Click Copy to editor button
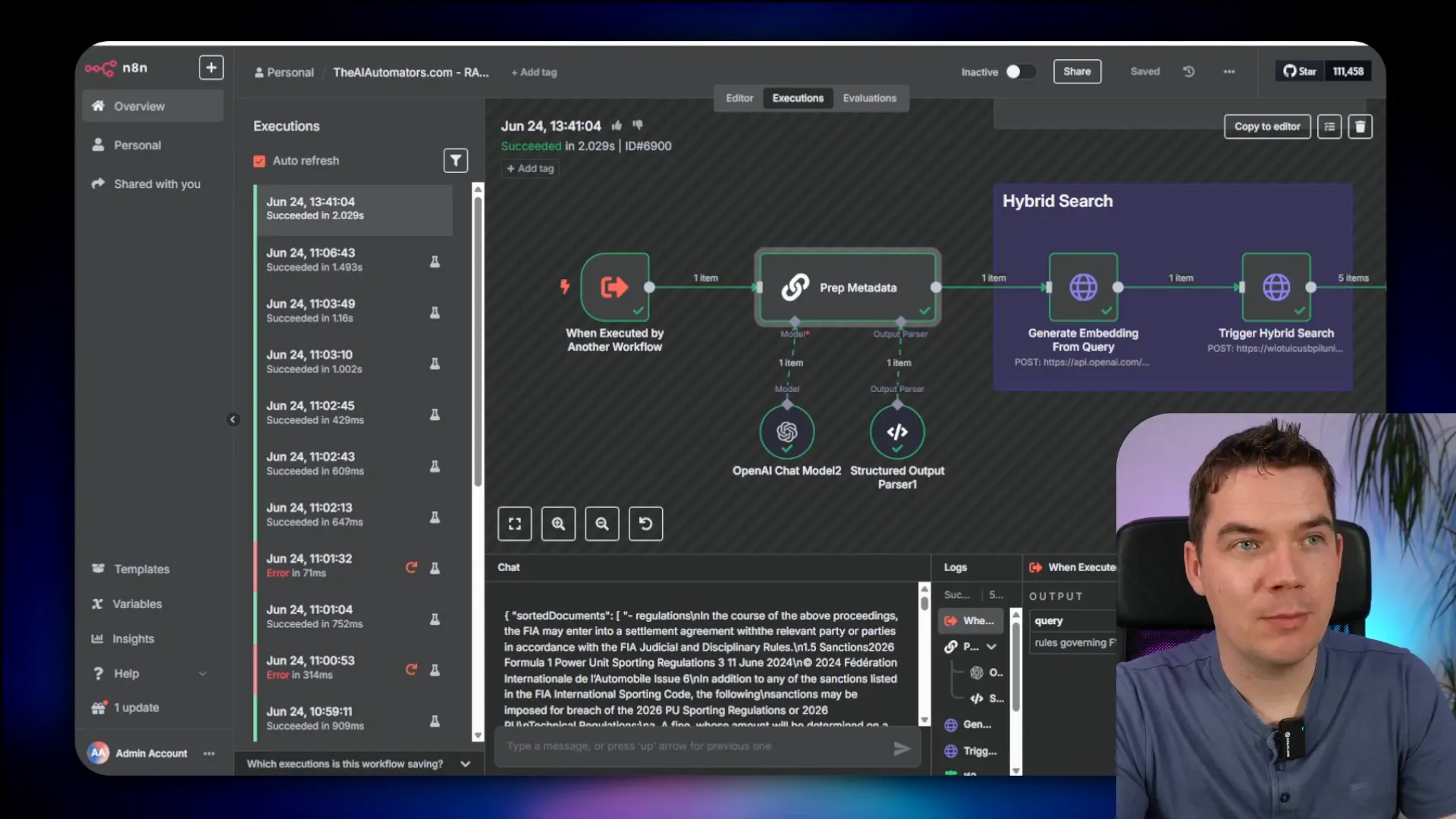The height and width of the screenshot is (819, 1456). [1266, 127]
